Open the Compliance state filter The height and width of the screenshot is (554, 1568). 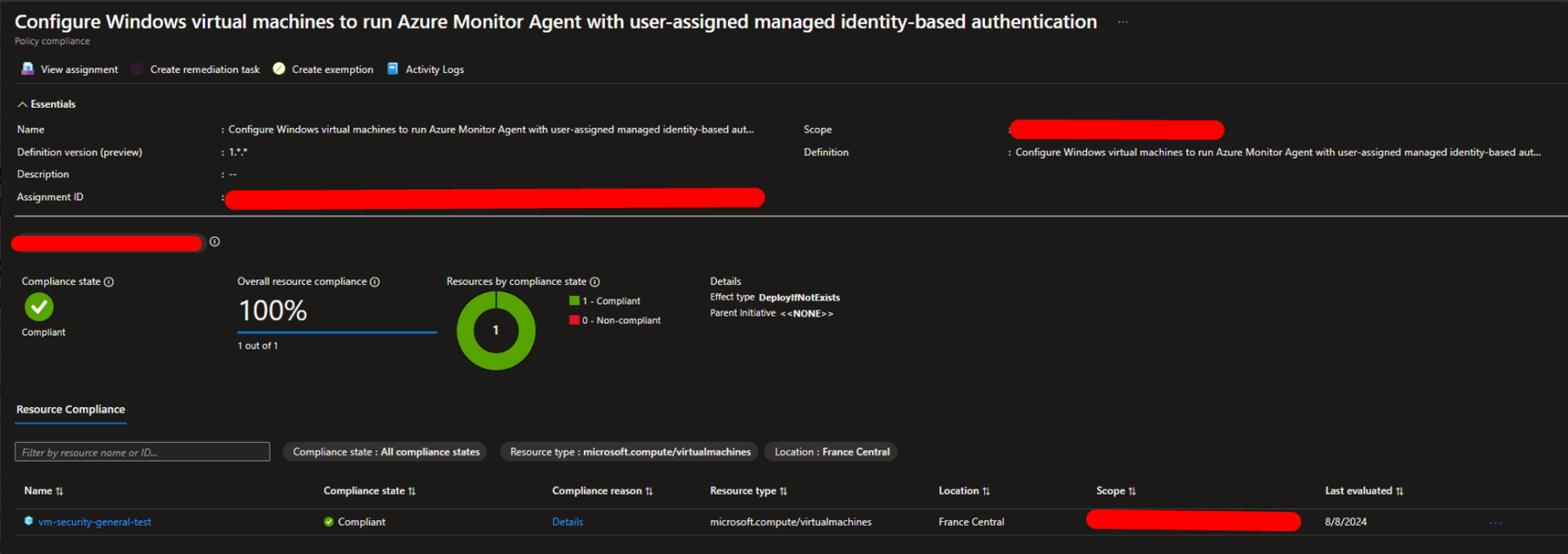386,452
